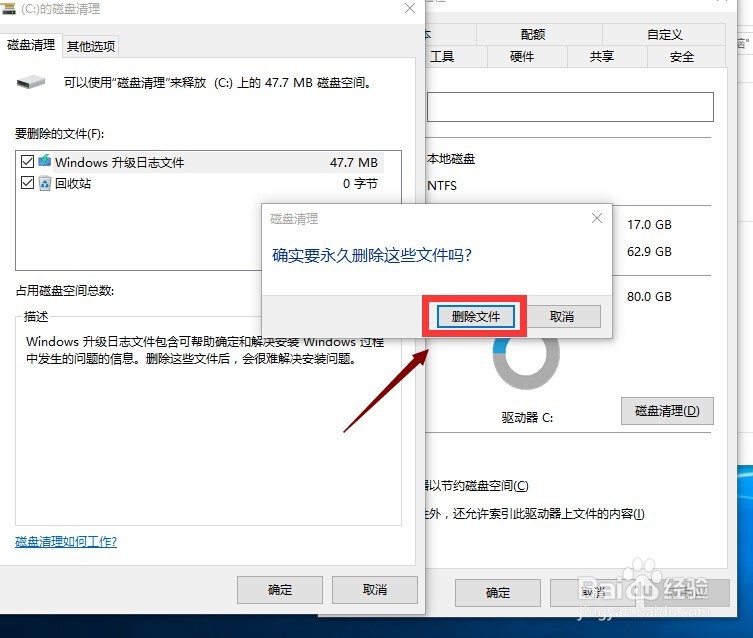Uncheck 回收站 checkbox

click(27, 183)
